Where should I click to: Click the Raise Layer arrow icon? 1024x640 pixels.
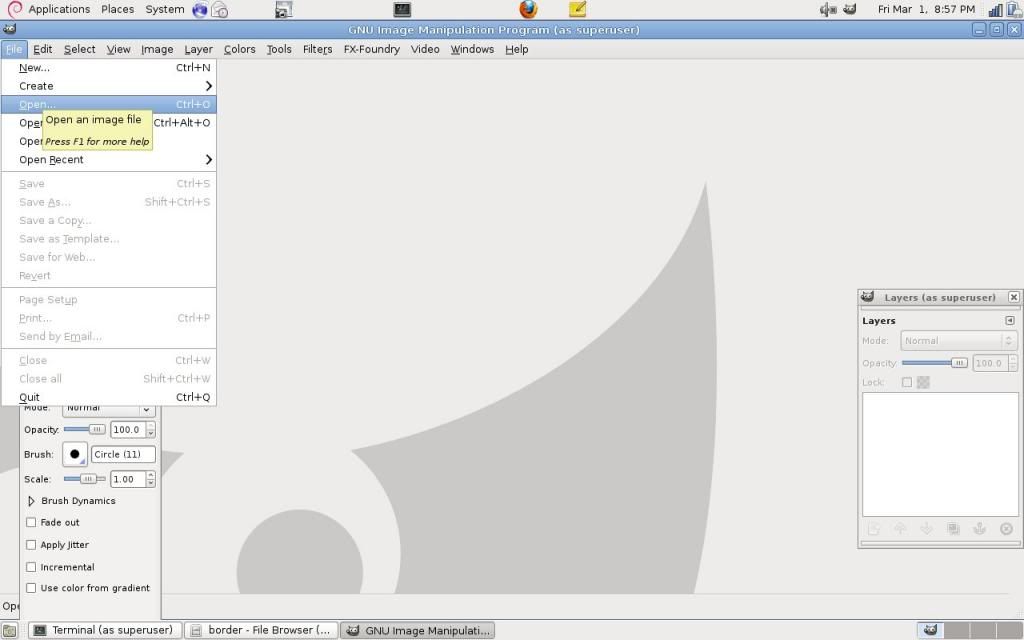(x=900, y=529)
